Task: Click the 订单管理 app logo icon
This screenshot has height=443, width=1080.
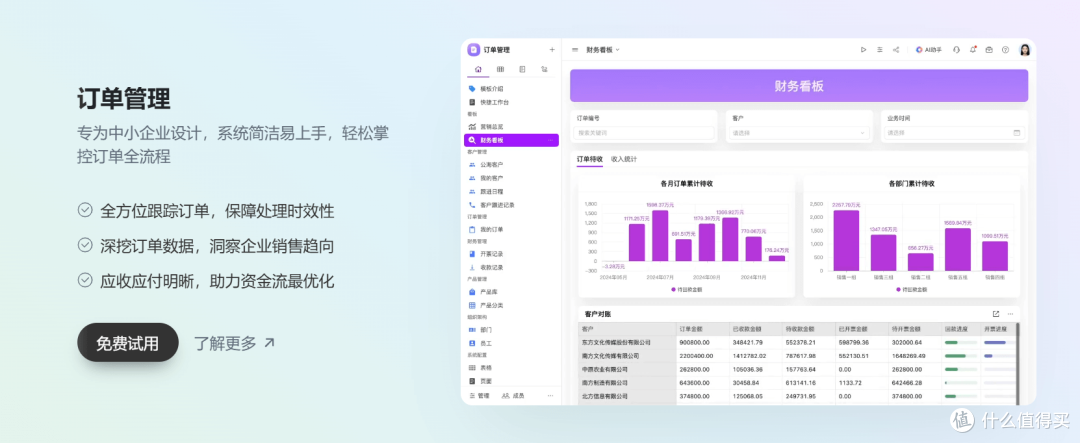Action: 473,50
